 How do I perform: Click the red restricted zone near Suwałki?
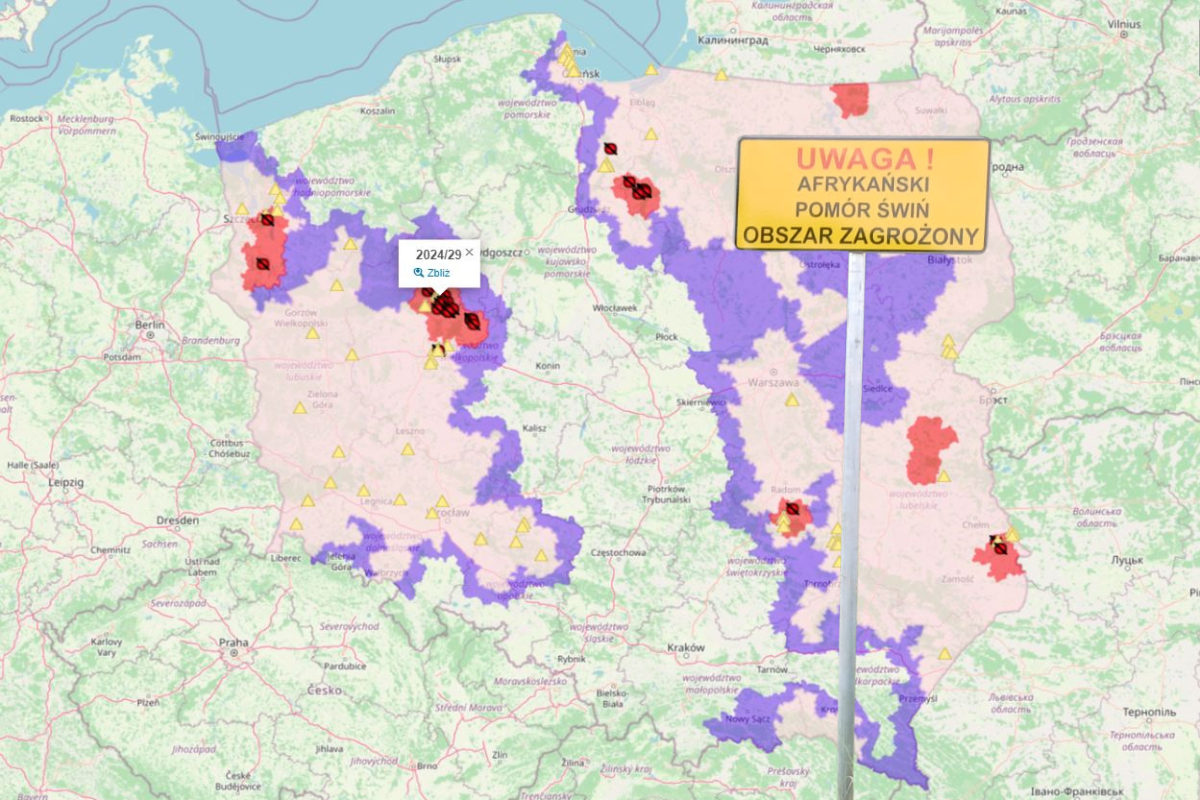point(852,98)
